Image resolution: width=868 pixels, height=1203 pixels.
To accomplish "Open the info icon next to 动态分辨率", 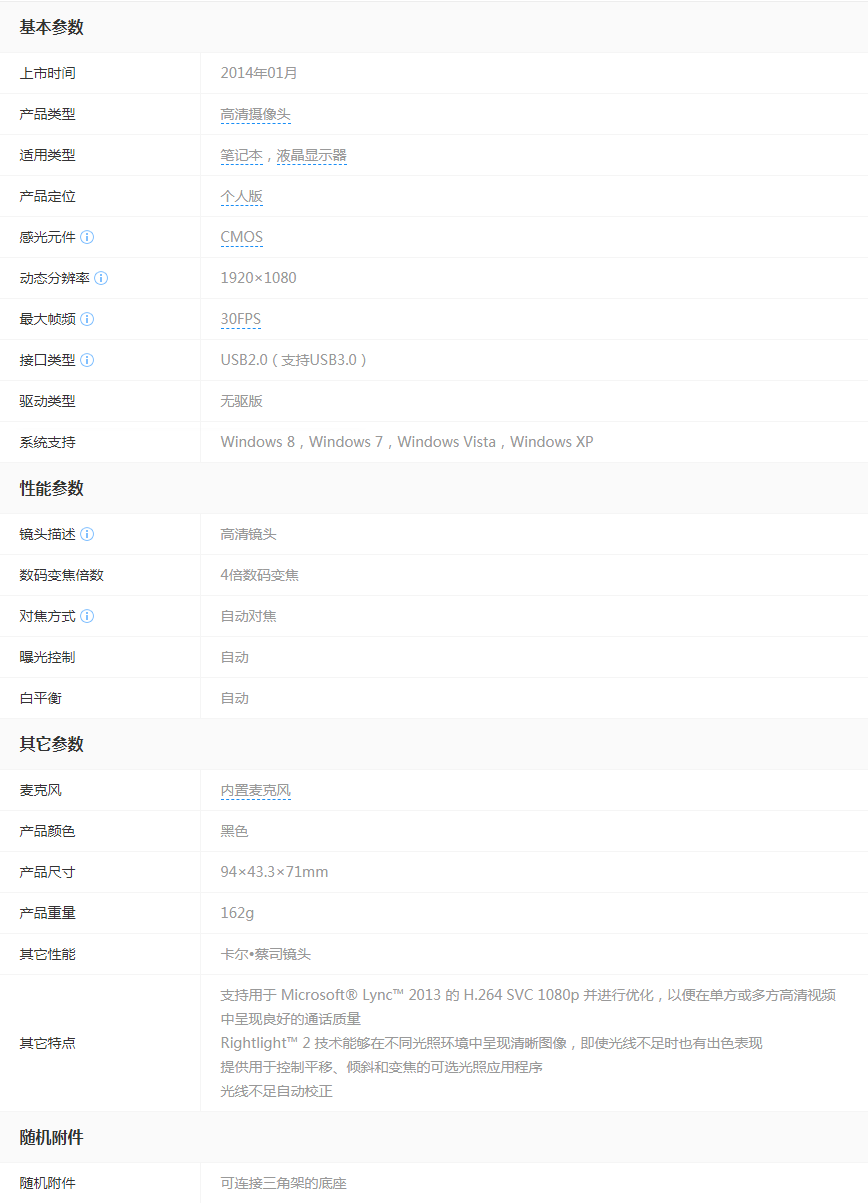I will click(101, 278).
